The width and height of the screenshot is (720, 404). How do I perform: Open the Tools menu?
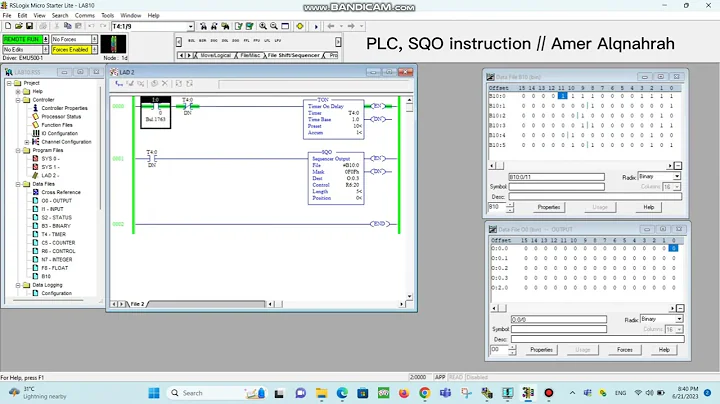point(107,15)
